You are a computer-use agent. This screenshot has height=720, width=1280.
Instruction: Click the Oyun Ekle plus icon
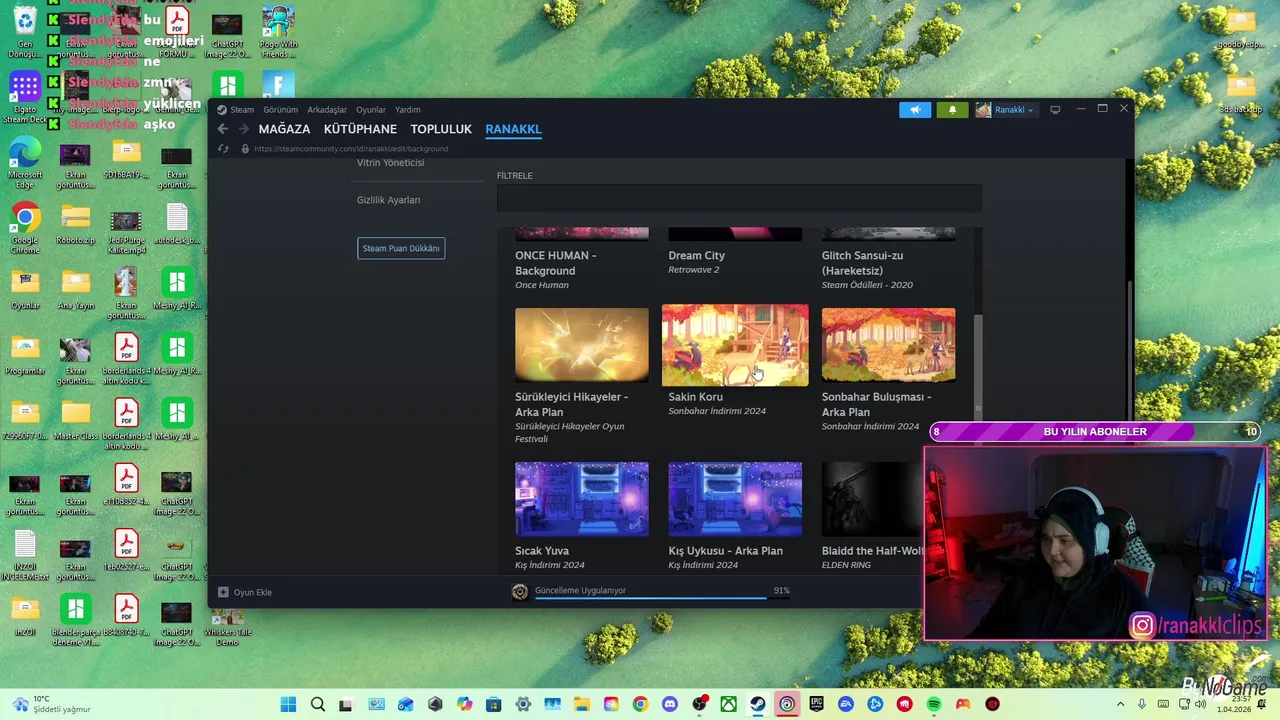click(223, 592)
